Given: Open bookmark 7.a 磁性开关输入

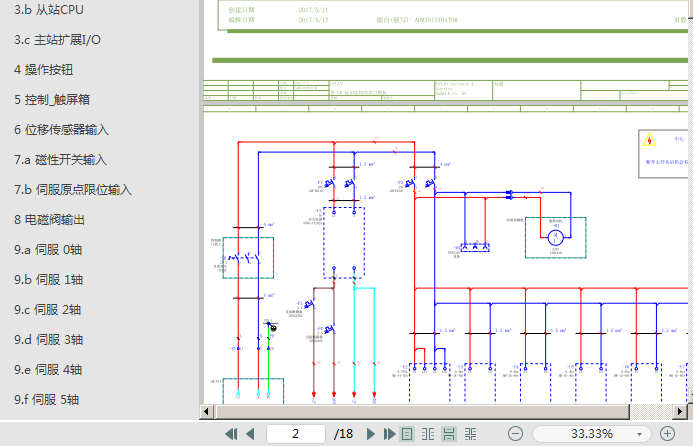Looking at the screenshot, I should pyautogui.click(x=60, y=160).
